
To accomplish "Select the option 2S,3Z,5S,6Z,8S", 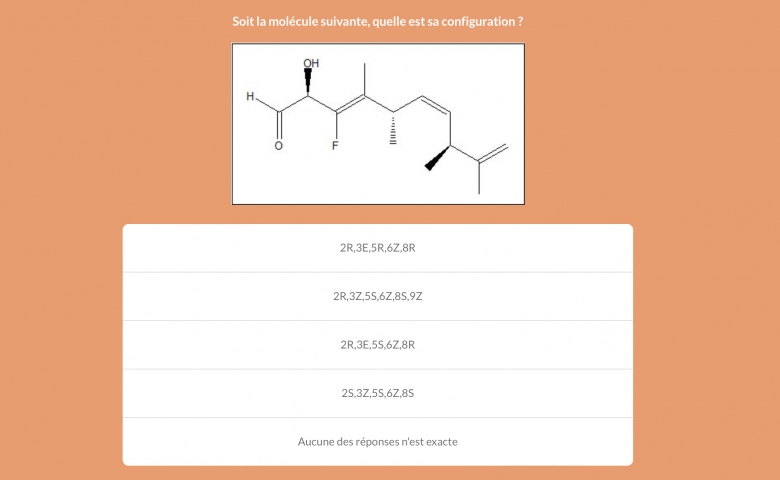I will [x=378, y=393].
